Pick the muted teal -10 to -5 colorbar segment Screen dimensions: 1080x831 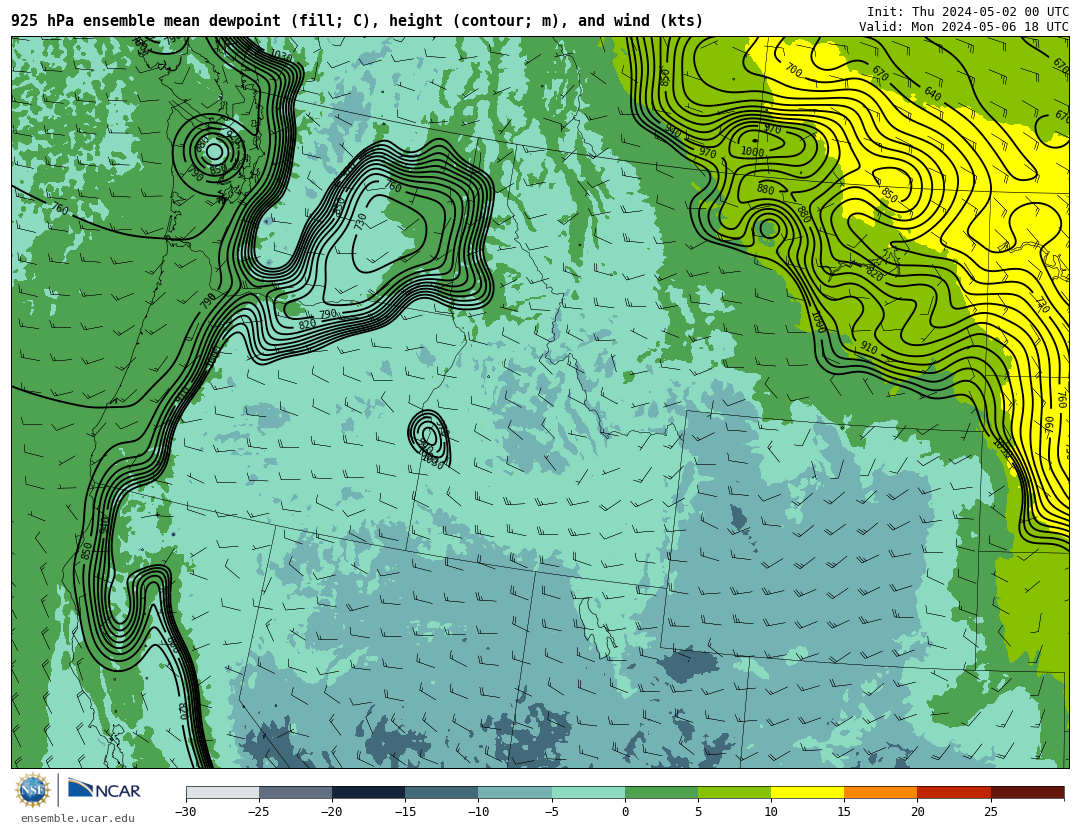[515, 792]
